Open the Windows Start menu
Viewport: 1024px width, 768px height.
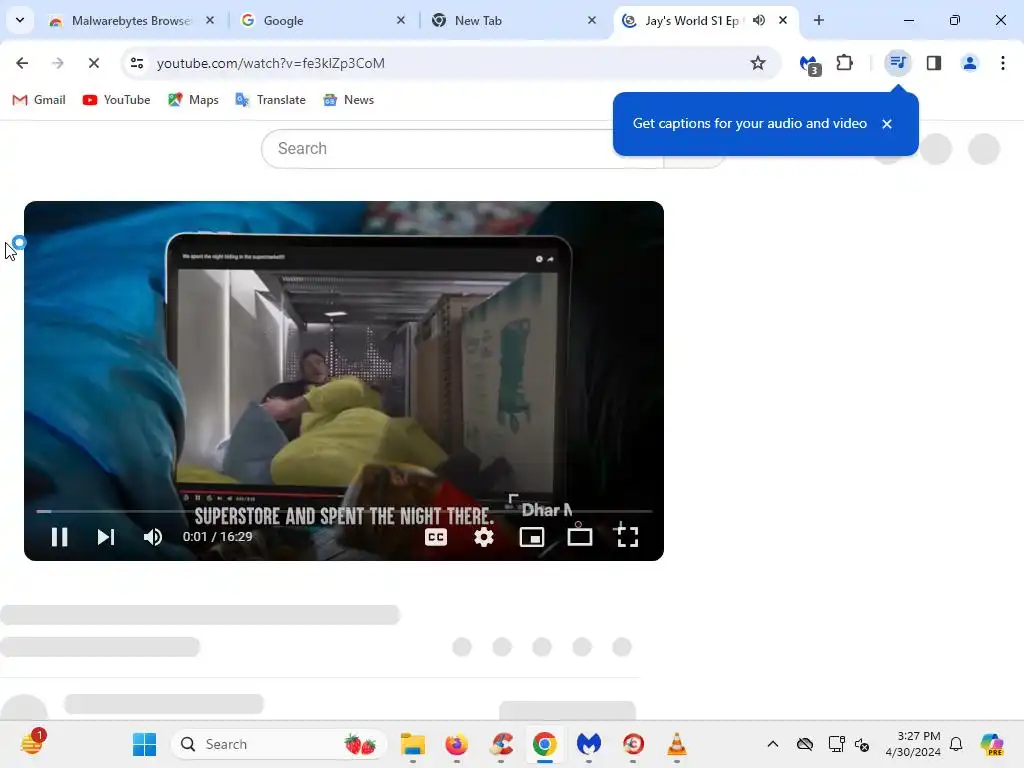144,744
